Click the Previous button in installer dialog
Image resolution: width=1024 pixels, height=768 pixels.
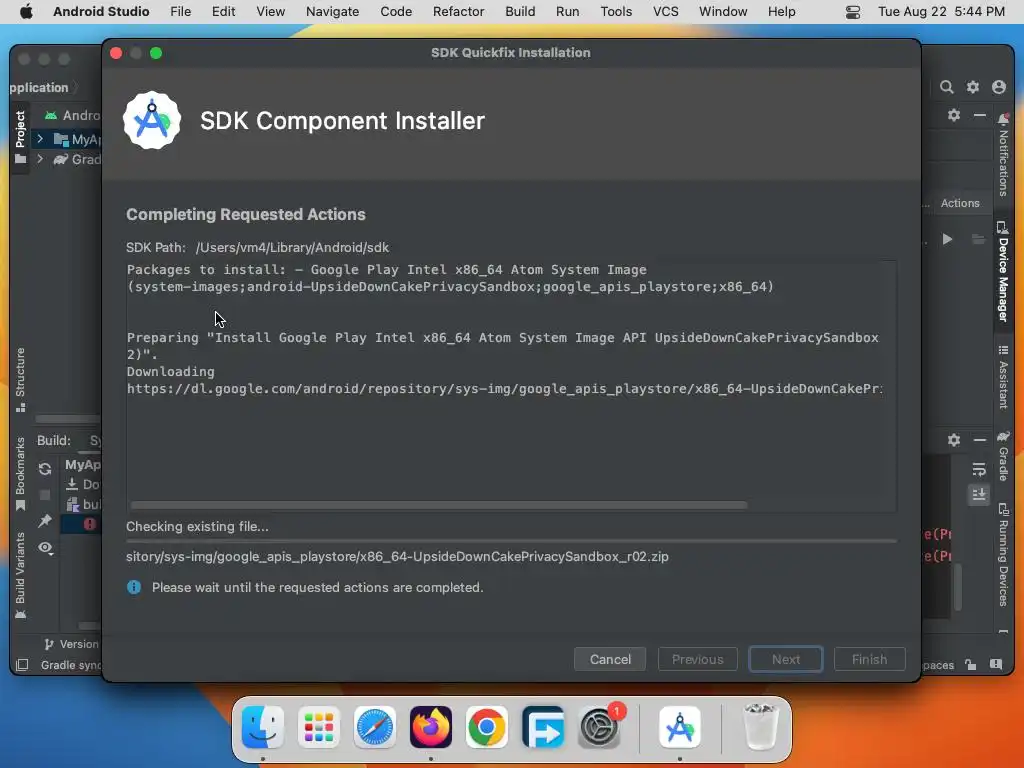click(697, 659)
